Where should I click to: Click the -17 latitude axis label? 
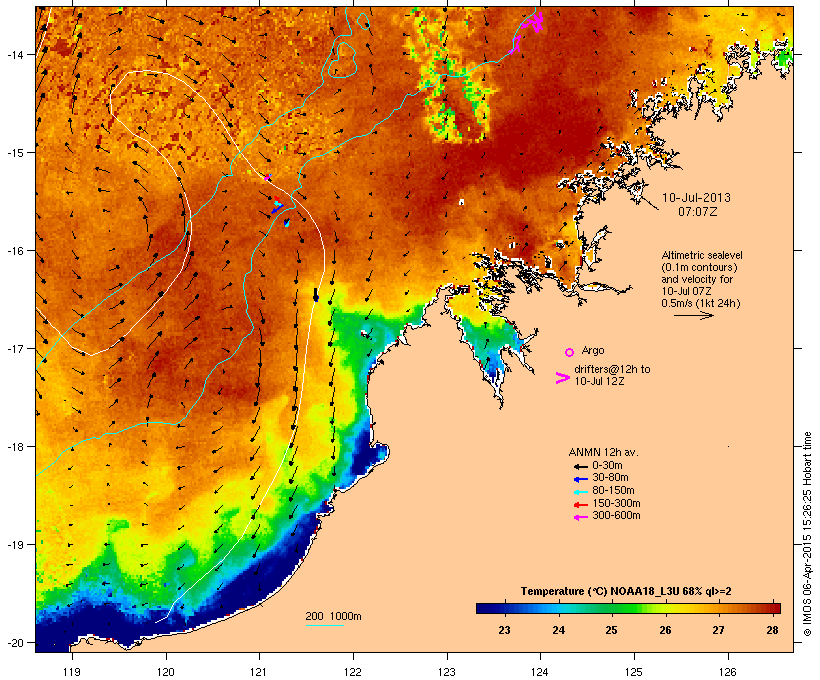coord(14,348)
